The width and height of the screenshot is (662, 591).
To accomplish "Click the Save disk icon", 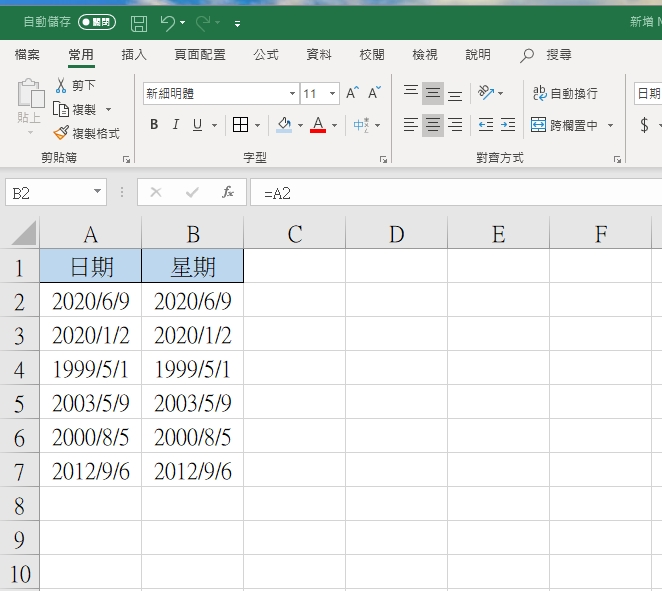I will pyautogui.click(x=139, y=22).
